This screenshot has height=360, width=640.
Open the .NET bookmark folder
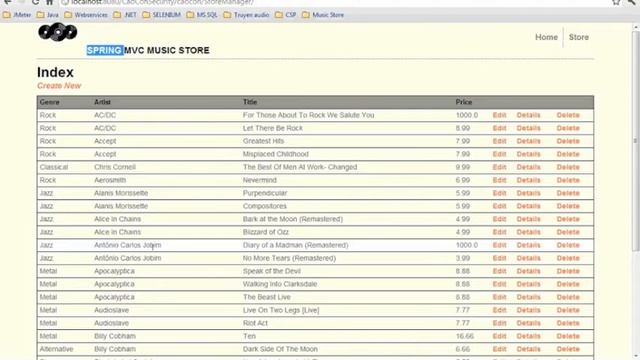click(x=125, y=15)
